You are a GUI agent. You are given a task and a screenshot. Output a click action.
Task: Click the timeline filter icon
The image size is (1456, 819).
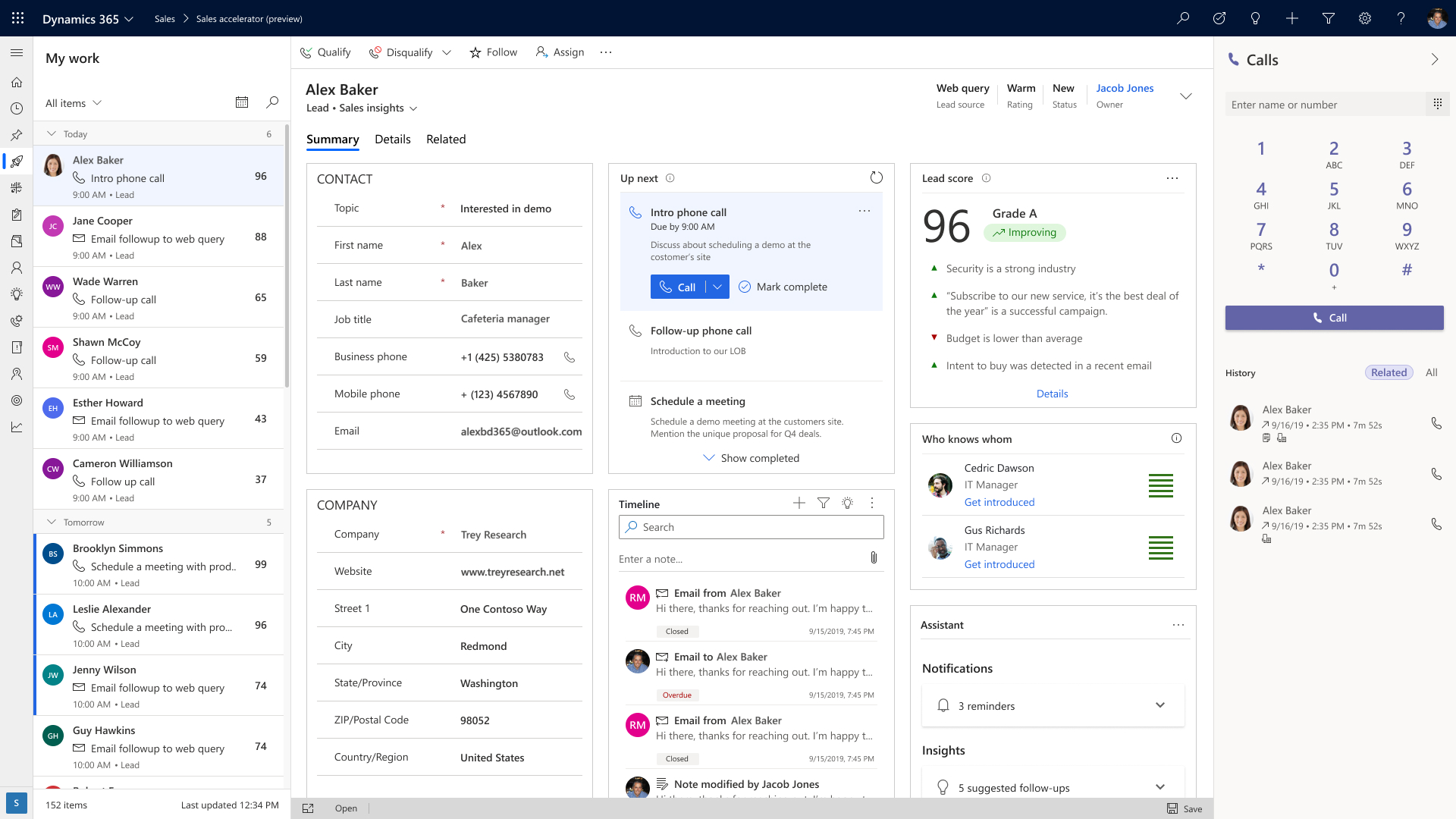(823, 504)
